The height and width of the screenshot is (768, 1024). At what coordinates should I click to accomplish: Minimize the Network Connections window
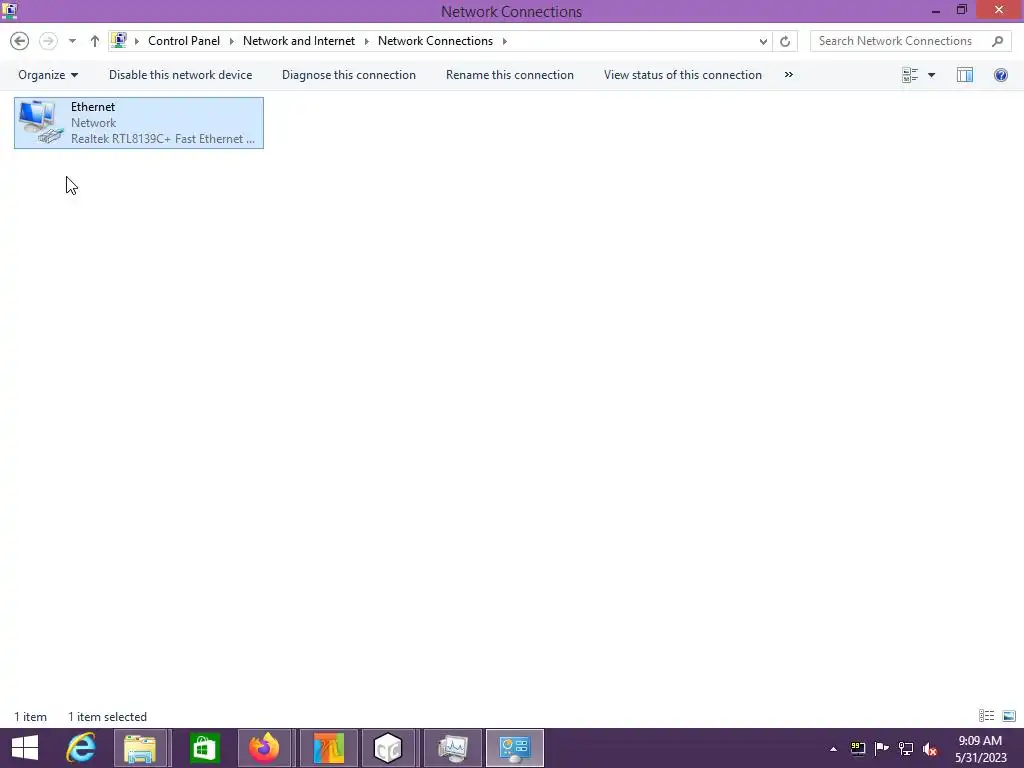(x=936, y=10)
